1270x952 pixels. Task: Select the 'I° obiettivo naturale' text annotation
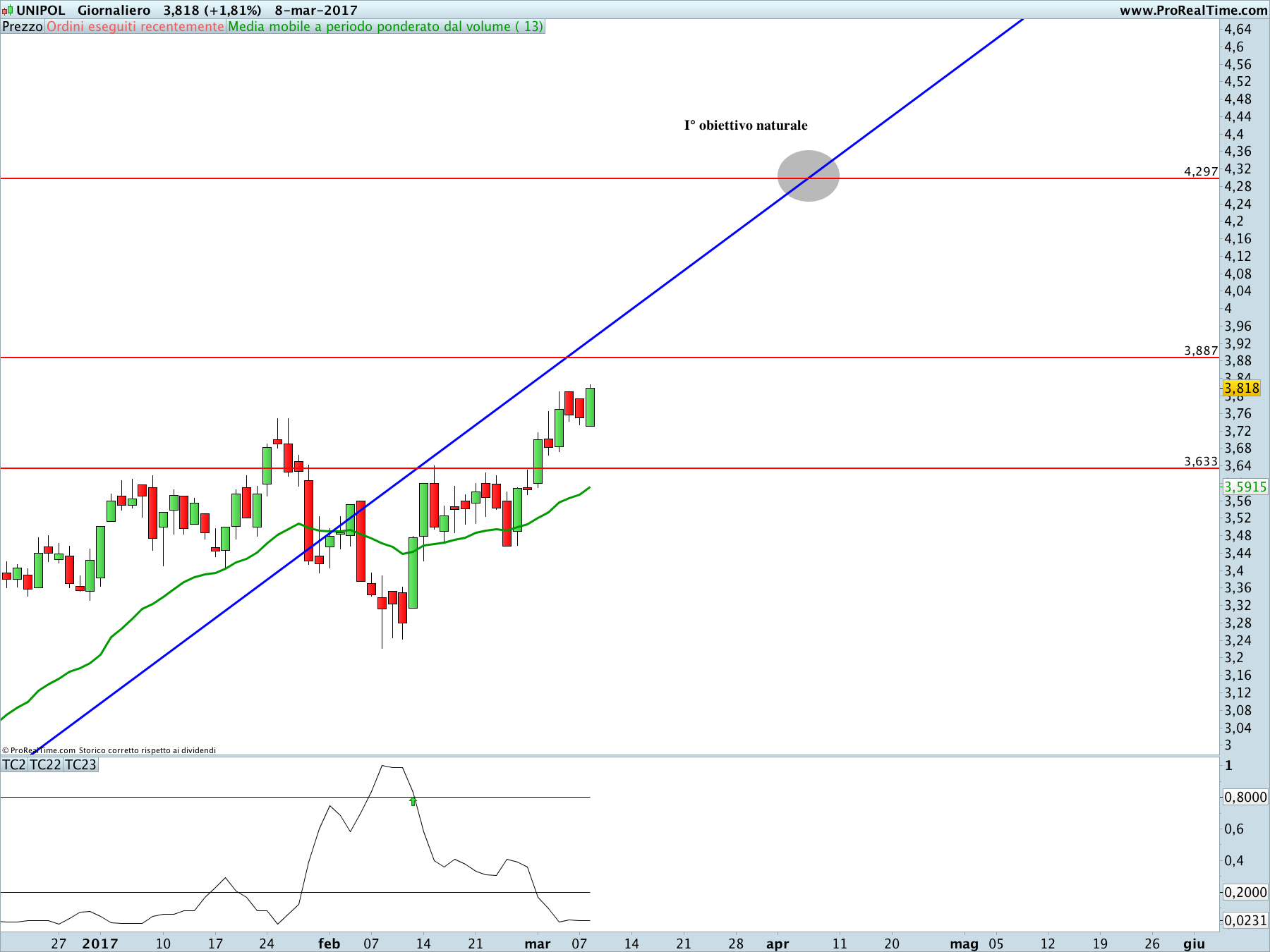tap(746, 126)
